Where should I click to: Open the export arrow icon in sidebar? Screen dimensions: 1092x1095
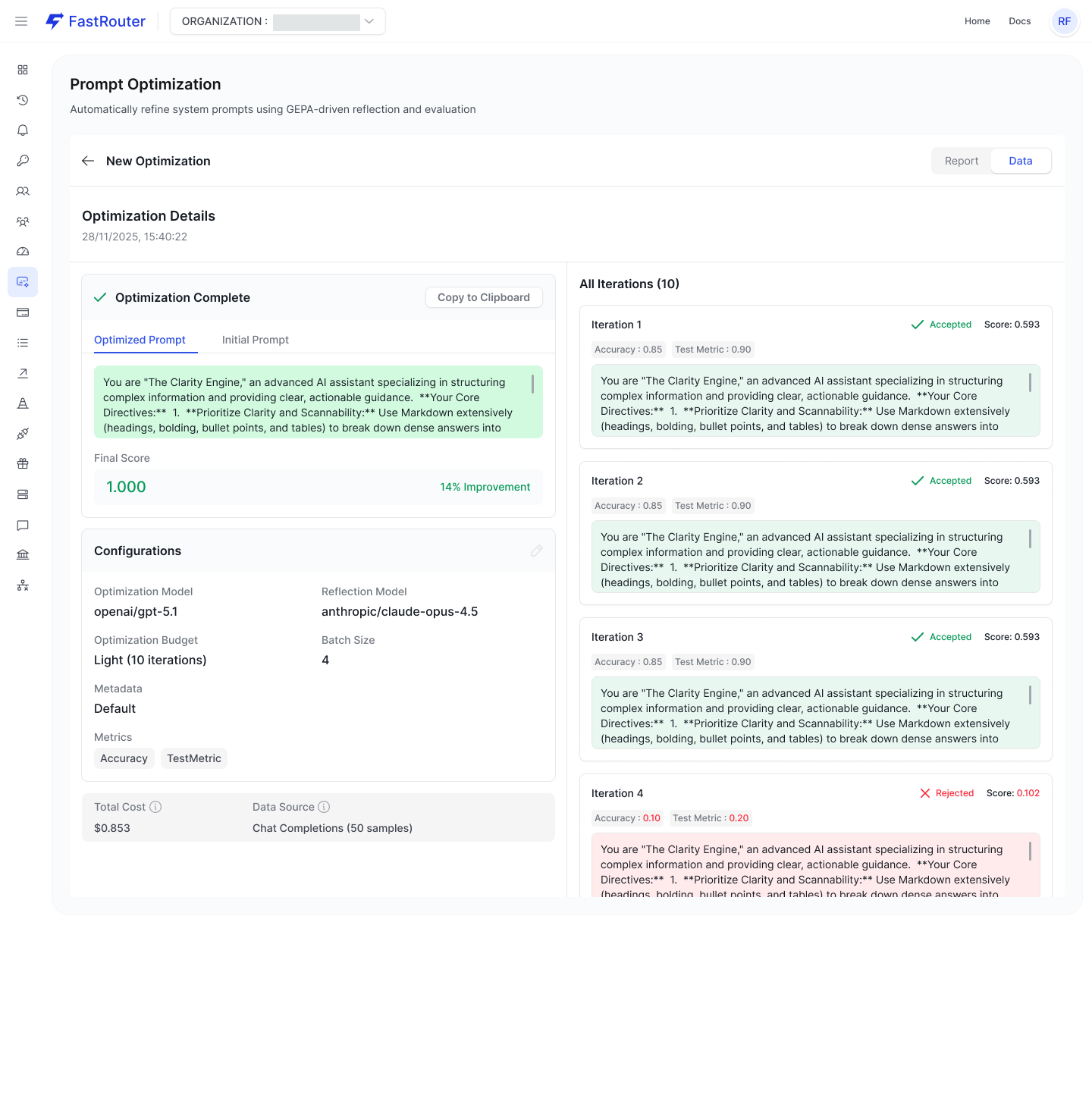[23, 373]
